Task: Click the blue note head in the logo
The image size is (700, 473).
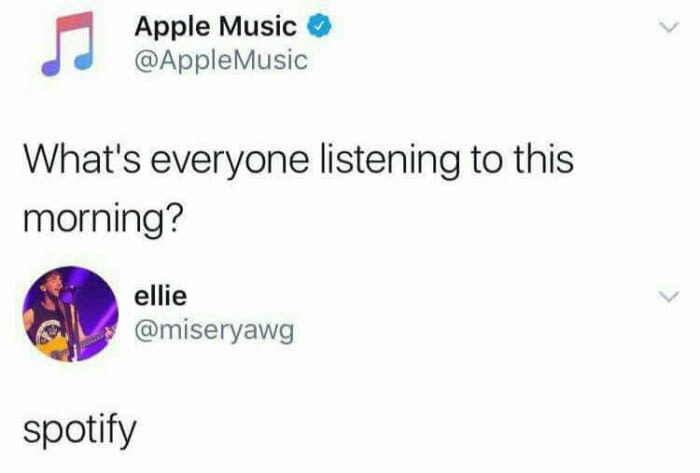Action: pos(84,61)
